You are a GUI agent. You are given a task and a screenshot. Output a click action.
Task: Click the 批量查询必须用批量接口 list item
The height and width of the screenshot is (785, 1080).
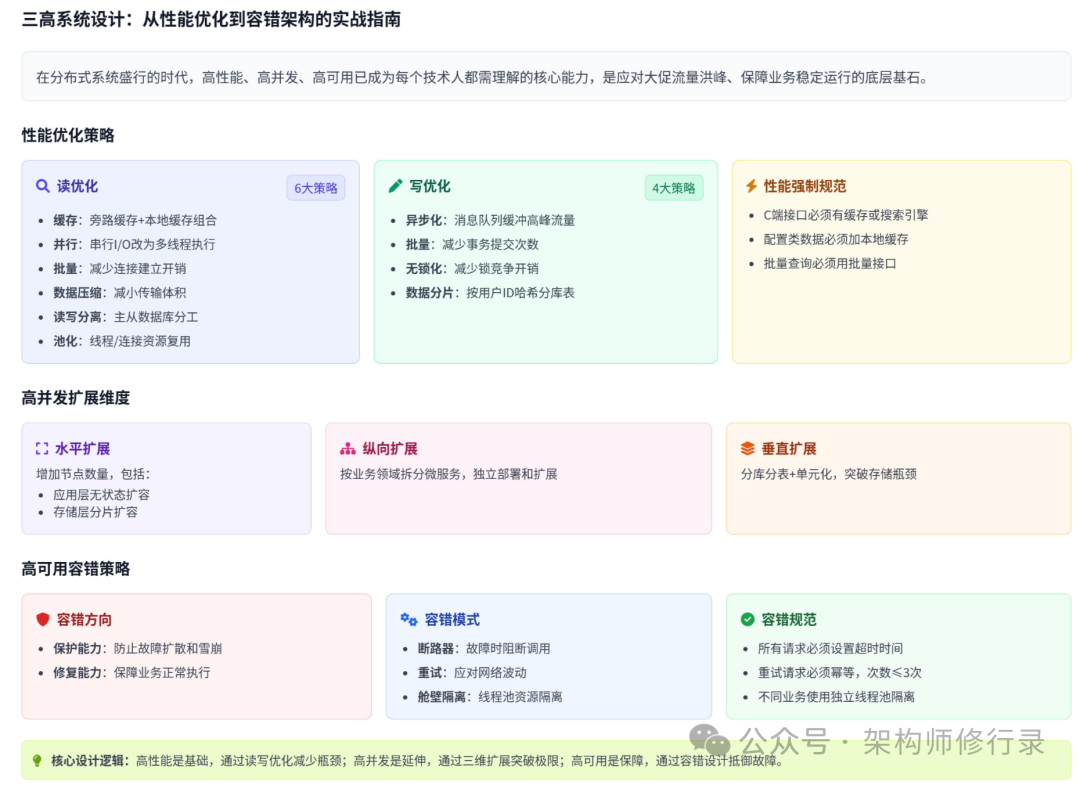(x=830, y=263)
